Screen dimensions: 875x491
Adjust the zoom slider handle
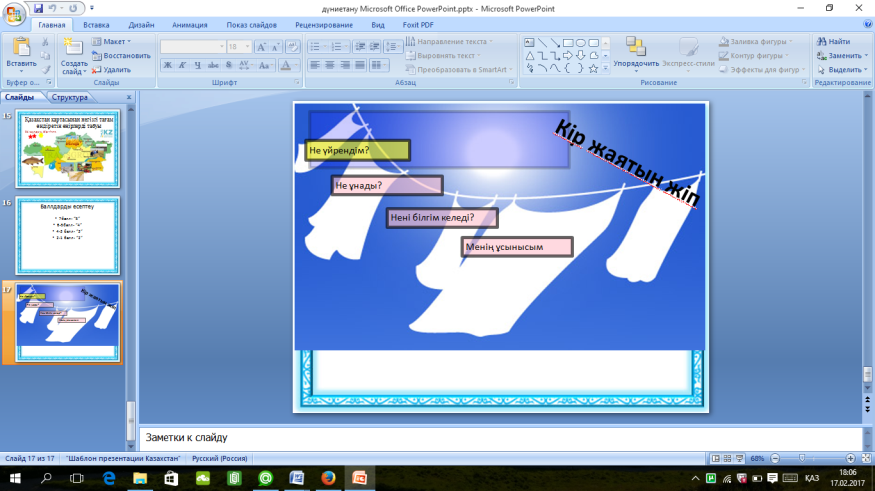[x=802, y=459]
